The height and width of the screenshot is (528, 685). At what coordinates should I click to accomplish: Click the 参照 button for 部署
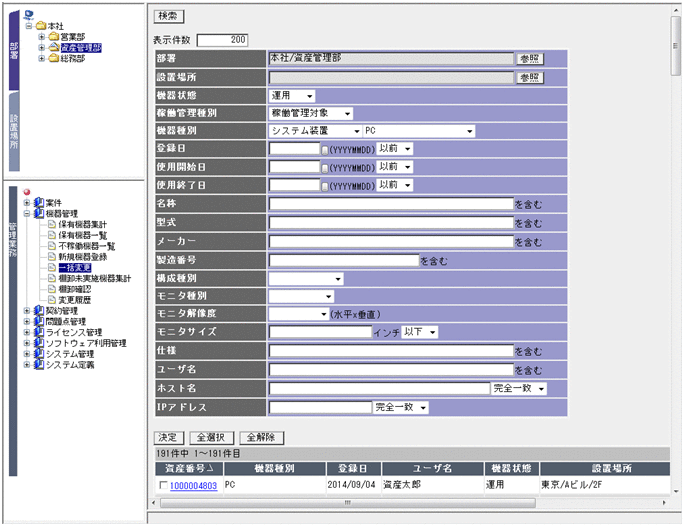(530, 59)
